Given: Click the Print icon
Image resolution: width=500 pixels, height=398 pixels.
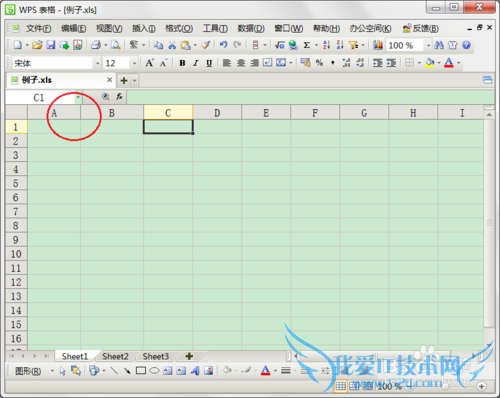Looking at the screenshot, I should click(96, 45).
